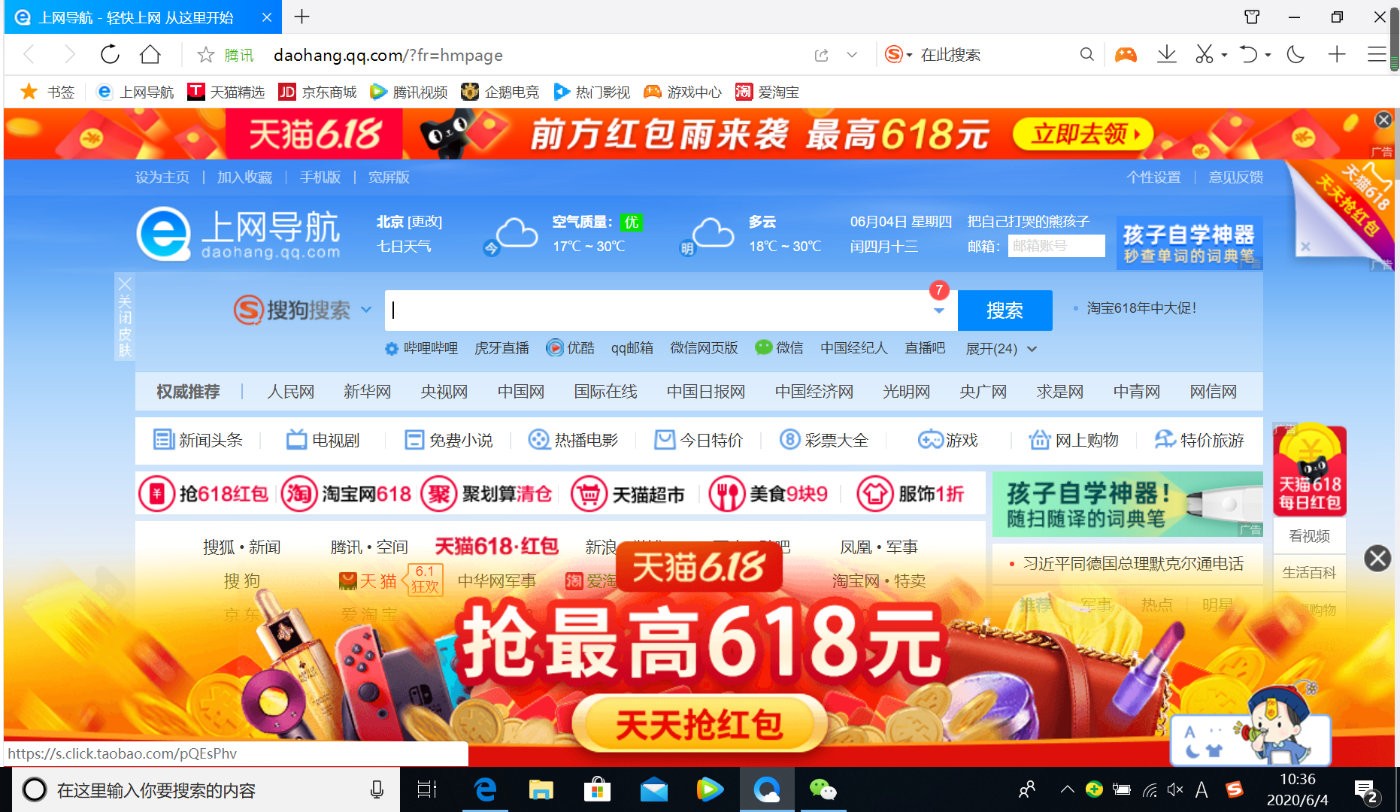Click the '电视剧' category icon link
Viewport: 1400px width, 812px height.
[323, 440]
